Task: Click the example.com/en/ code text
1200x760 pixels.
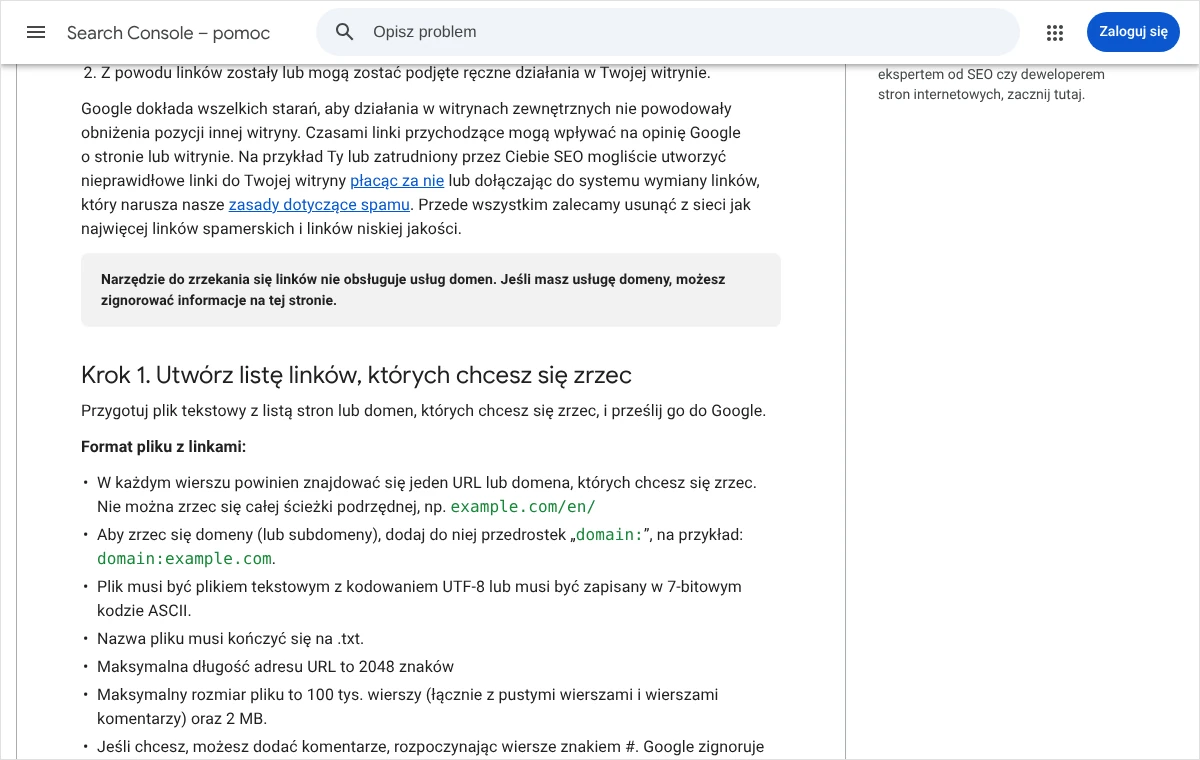Action: [x=523, y=507]
